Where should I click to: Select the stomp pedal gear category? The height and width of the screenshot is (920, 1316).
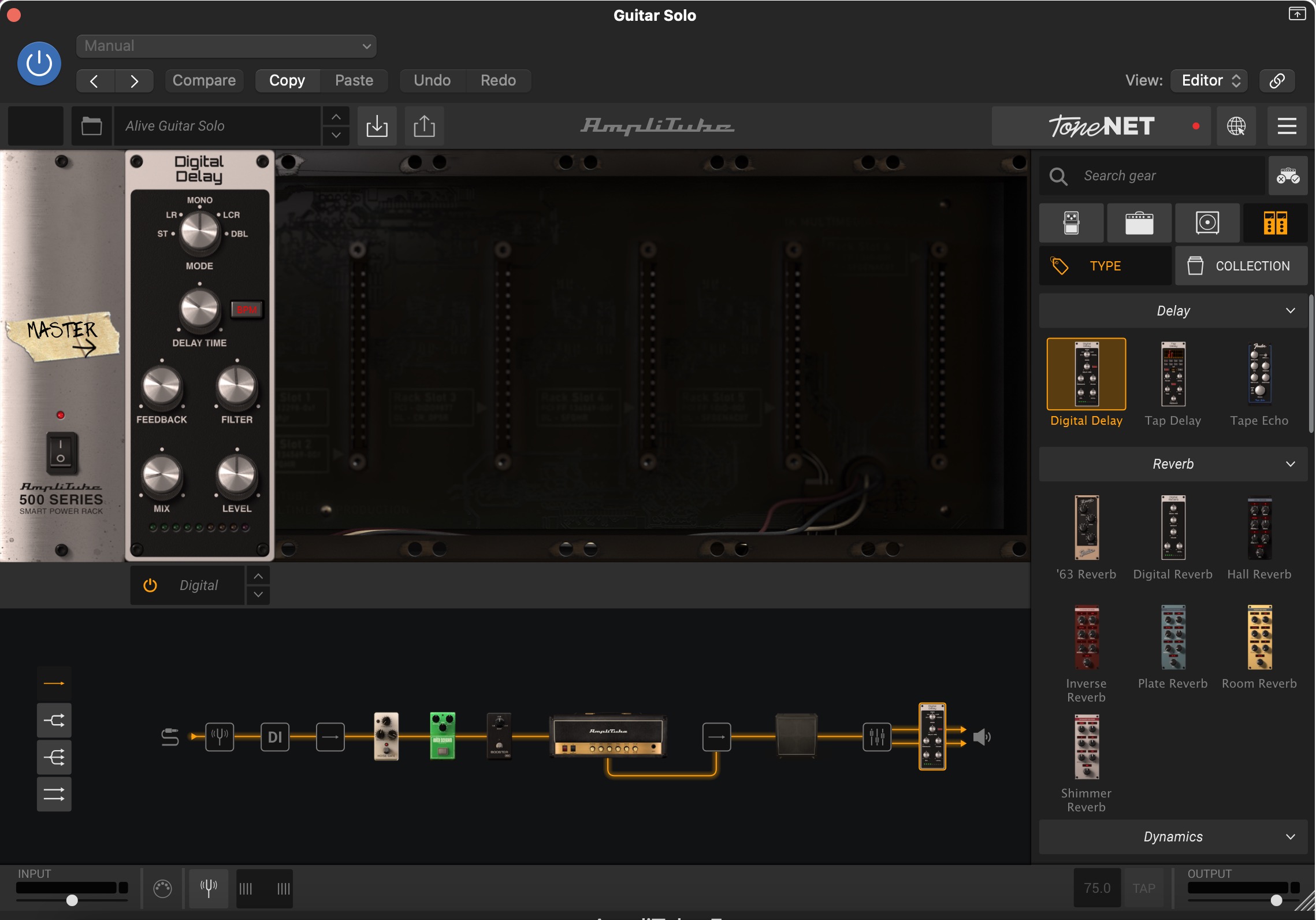coord(1071,223)
